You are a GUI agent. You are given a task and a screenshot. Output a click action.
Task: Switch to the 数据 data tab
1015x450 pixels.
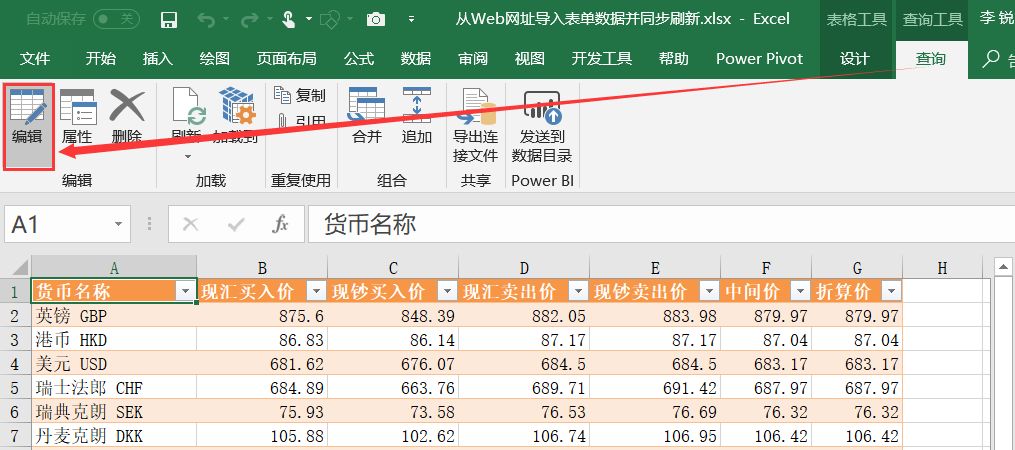[x=416, y=59]
